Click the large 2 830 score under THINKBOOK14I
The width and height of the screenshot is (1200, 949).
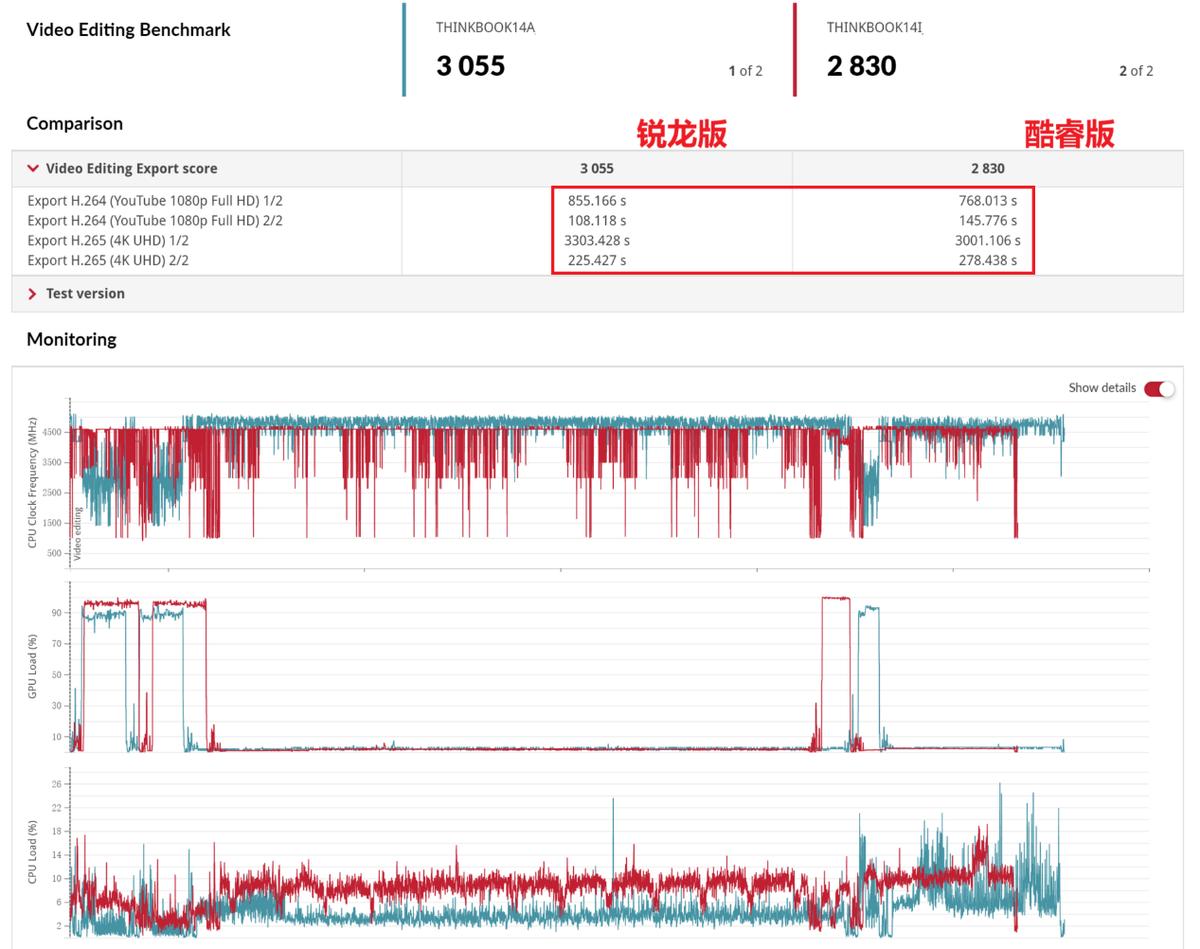pos(862,66)
